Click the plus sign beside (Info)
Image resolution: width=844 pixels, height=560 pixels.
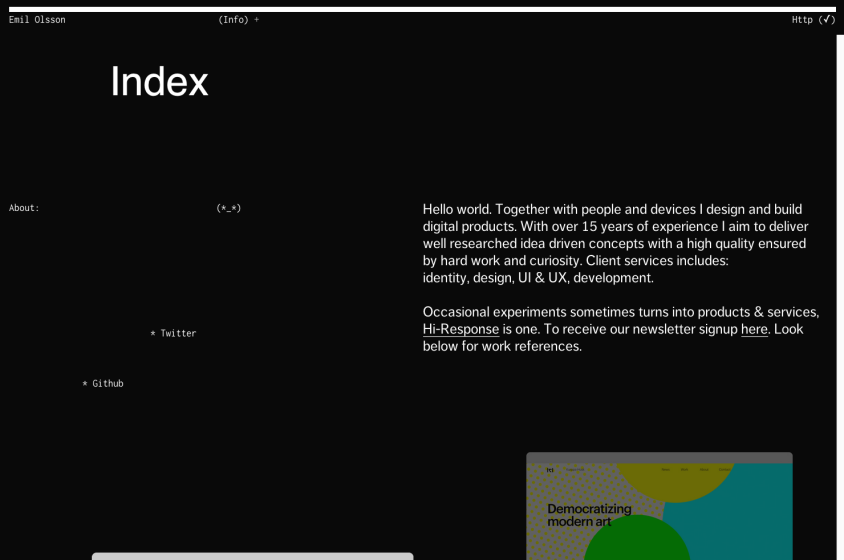(x=256, y=20)
